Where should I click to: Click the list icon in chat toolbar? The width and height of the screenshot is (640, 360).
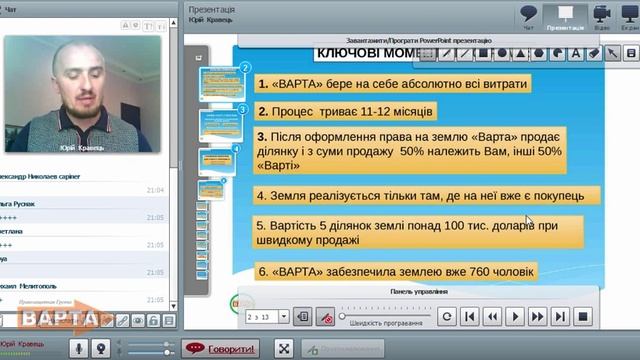[169, 320]
